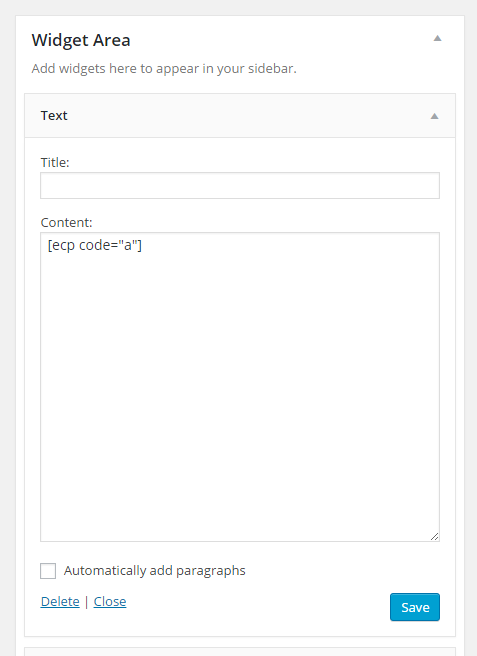Click the Title: field label

coord(55,162)
